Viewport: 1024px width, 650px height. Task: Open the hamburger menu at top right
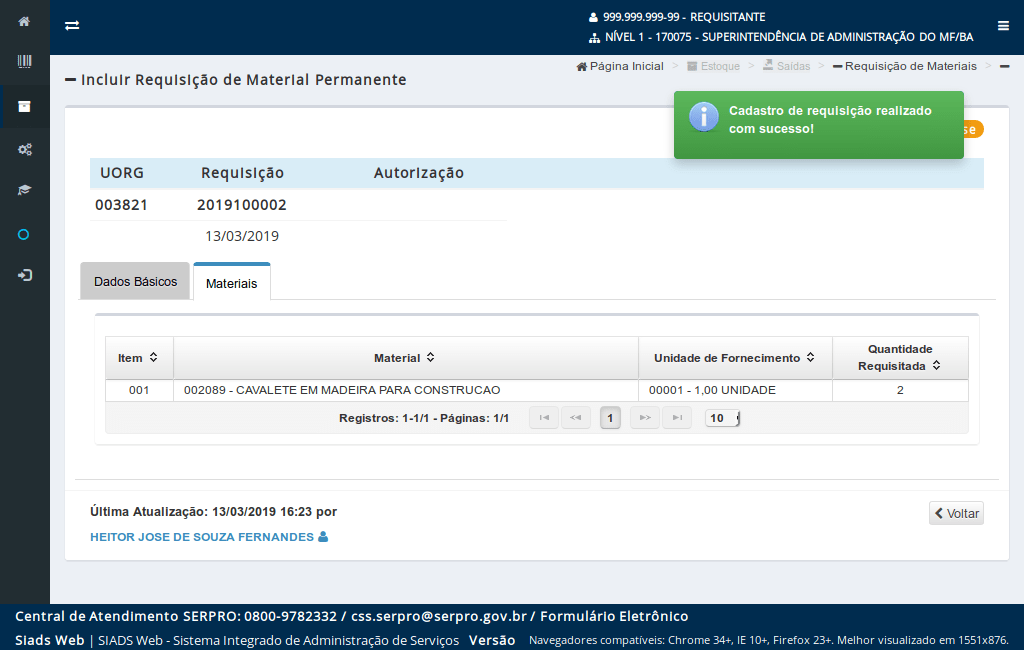coord(1003,25)
